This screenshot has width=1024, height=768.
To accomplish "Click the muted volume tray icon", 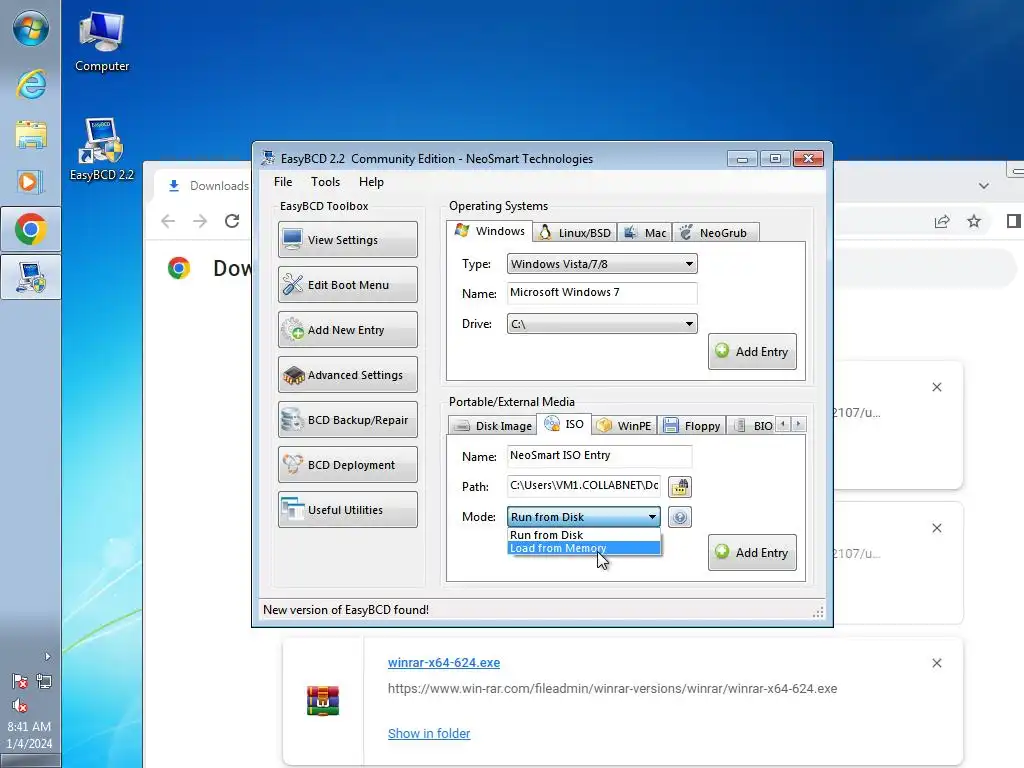I will (20, 706).
